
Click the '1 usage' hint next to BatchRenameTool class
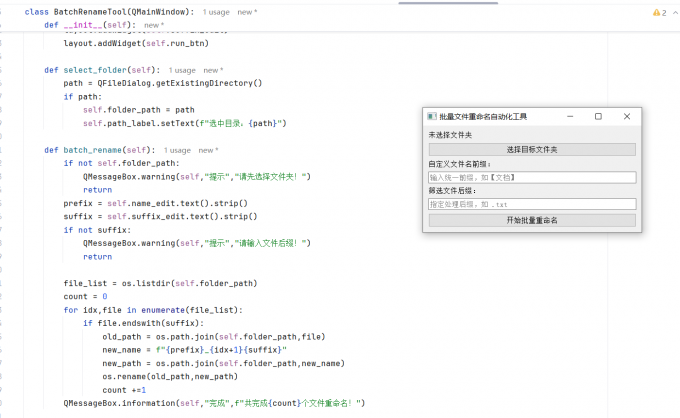pyautogui.click(x=216, y=12)
